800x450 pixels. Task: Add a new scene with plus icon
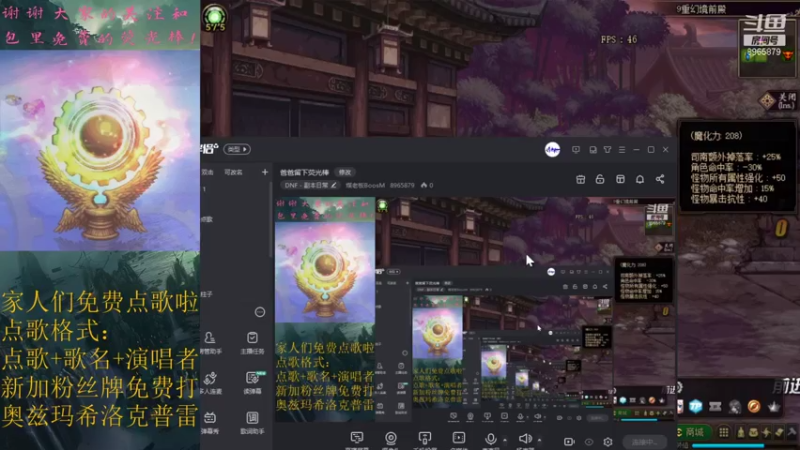click(264, 172)
